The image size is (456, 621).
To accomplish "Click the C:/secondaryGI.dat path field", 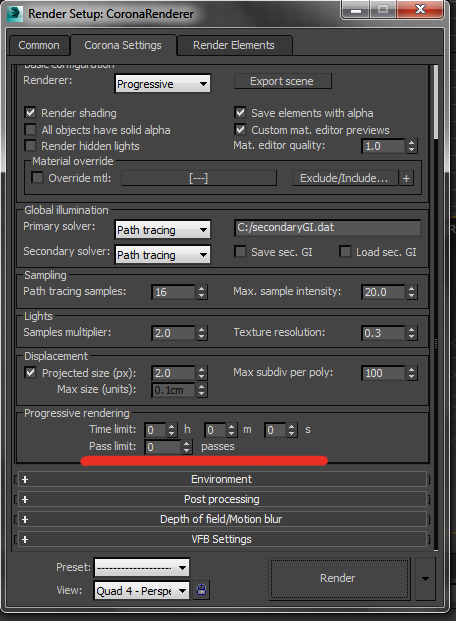I will pyautogui.click(x=328, y=227).
